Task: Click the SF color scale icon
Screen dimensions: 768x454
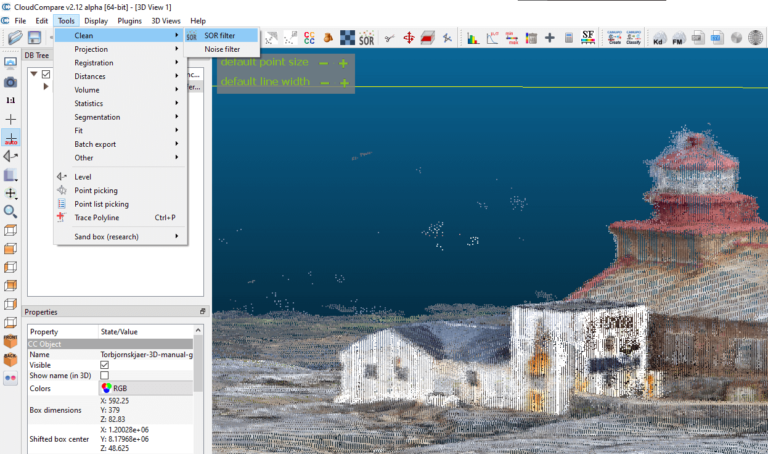Action: [588, 38]
